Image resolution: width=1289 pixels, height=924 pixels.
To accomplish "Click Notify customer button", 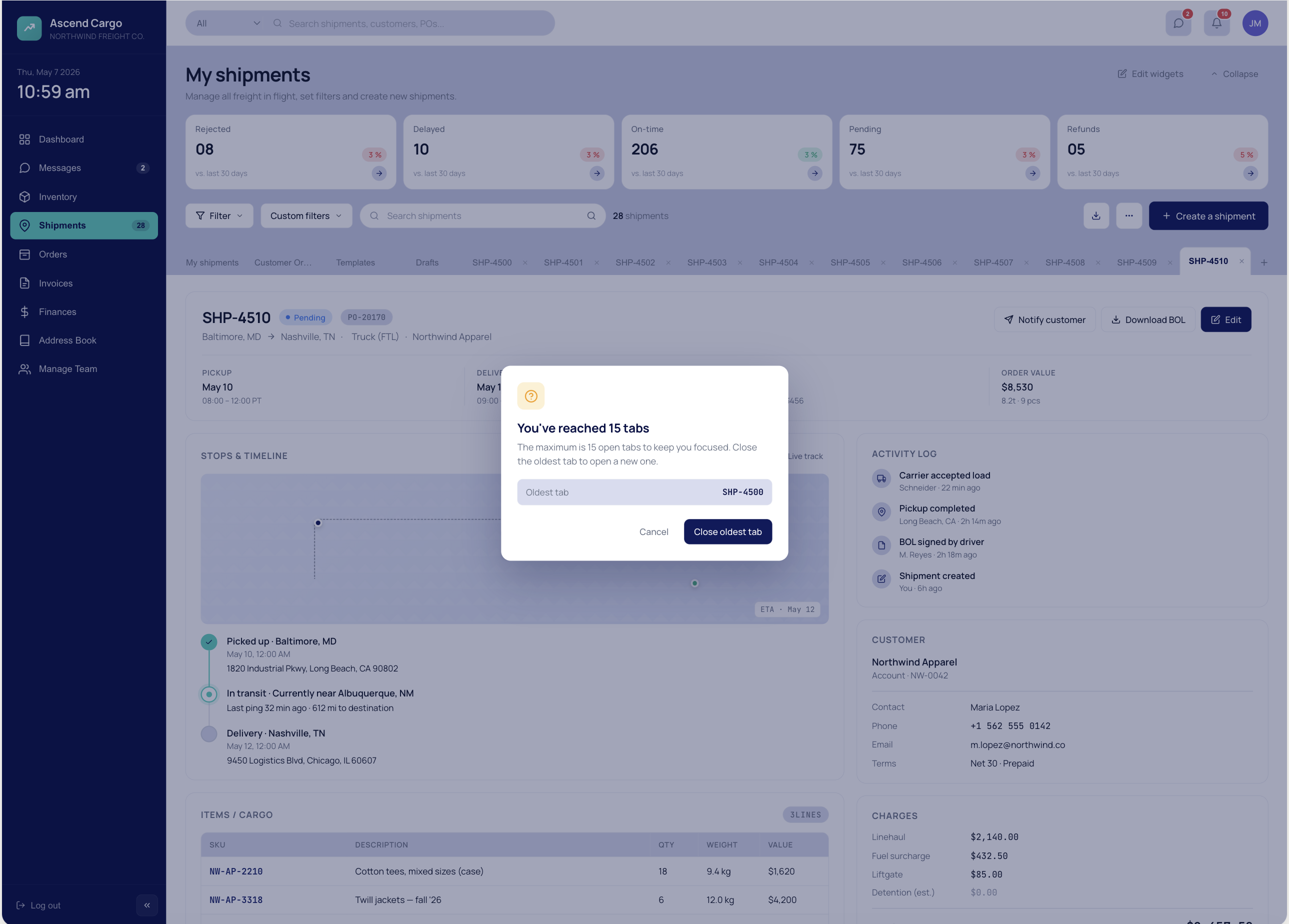I will tap(1044, 320).
